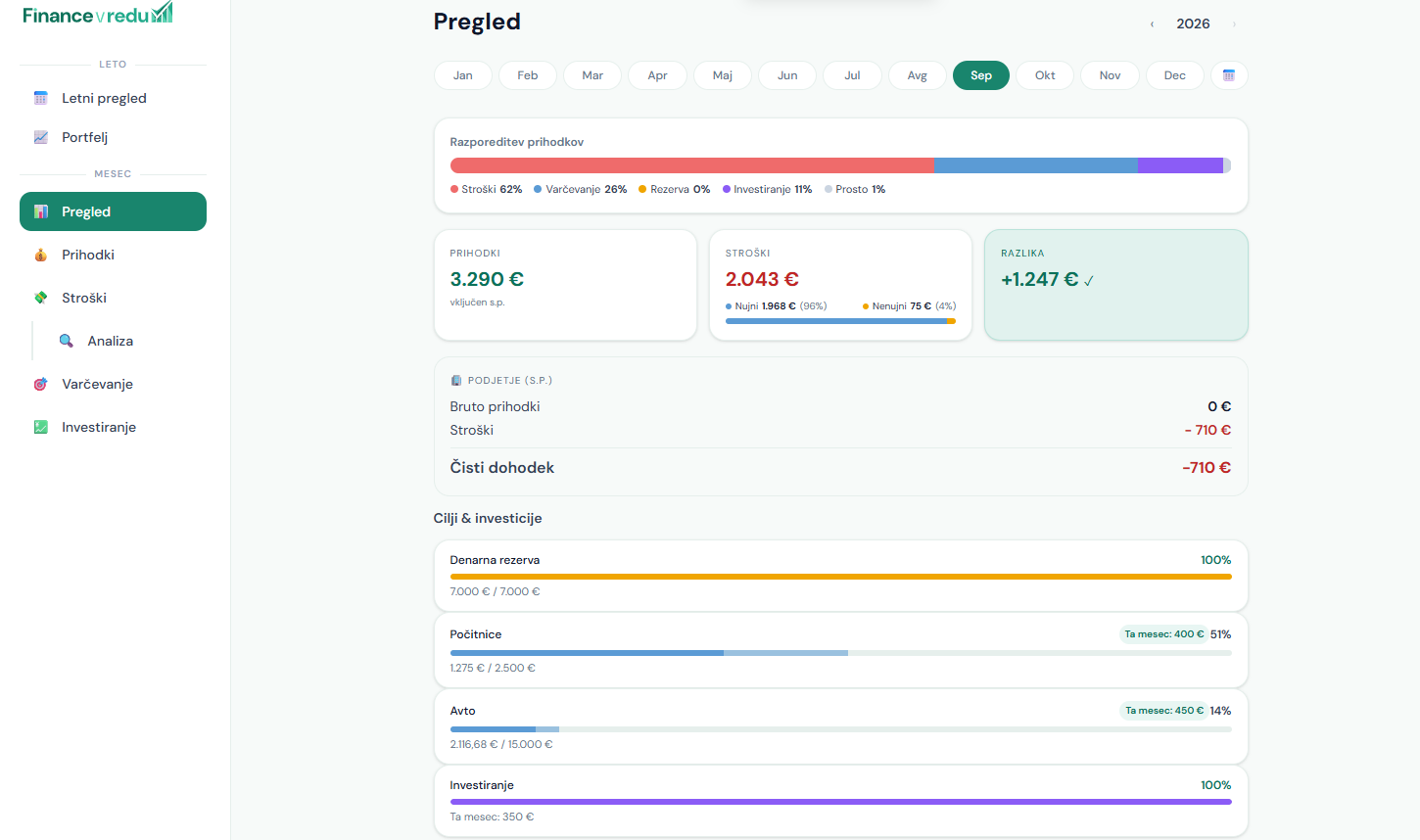1420x840 pixels.
Task: Click the Finance v redu logo
Action: (x=98, y=14)
